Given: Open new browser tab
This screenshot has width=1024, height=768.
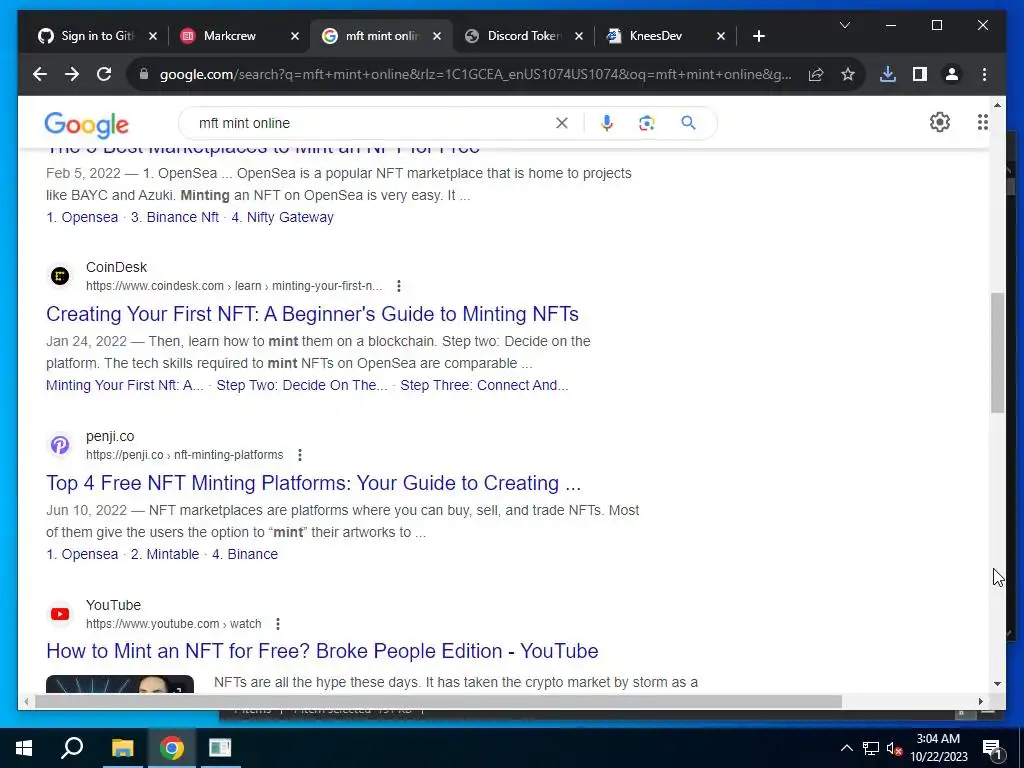Looking at the screenshot, I should coord(758,36).
